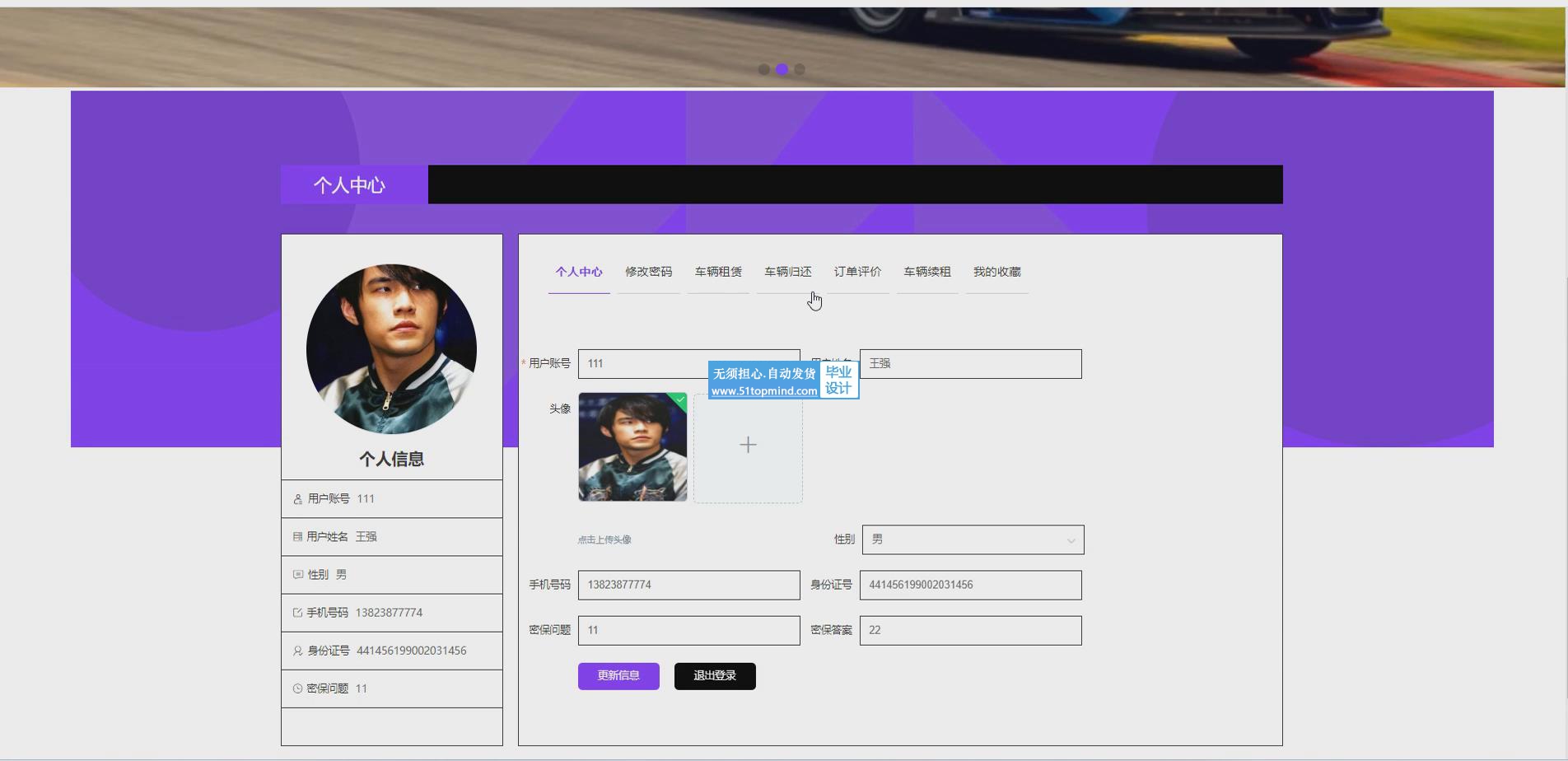Open the 个人中心 tab
1568x761 pixels.
pyautogui.click(x=579, y=272)
